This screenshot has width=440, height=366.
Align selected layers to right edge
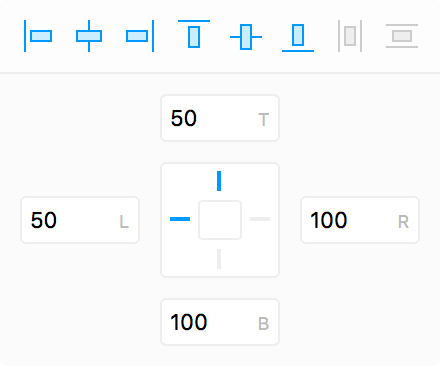point(140,36)
